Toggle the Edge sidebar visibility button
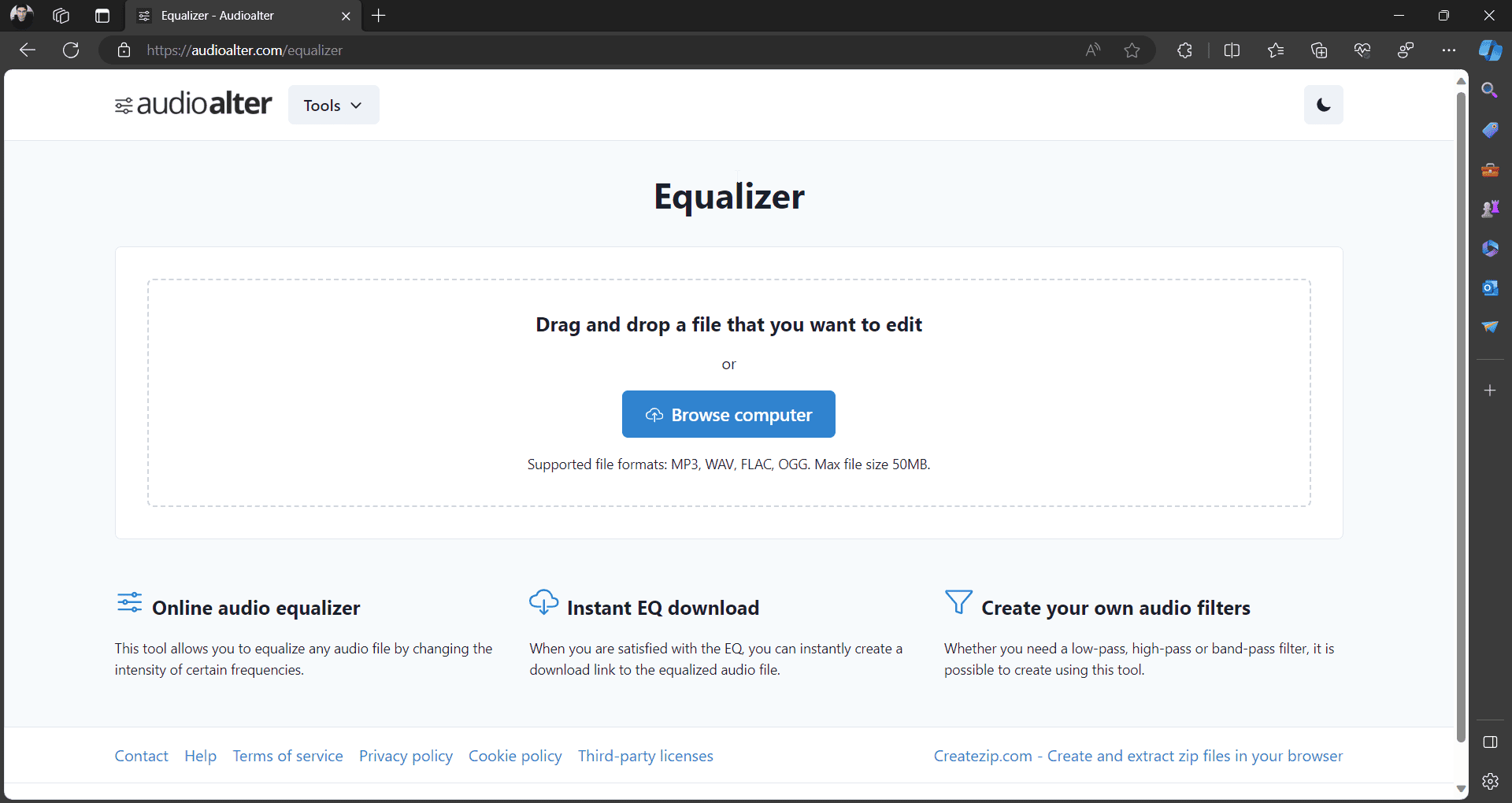 pos(1490,742)
